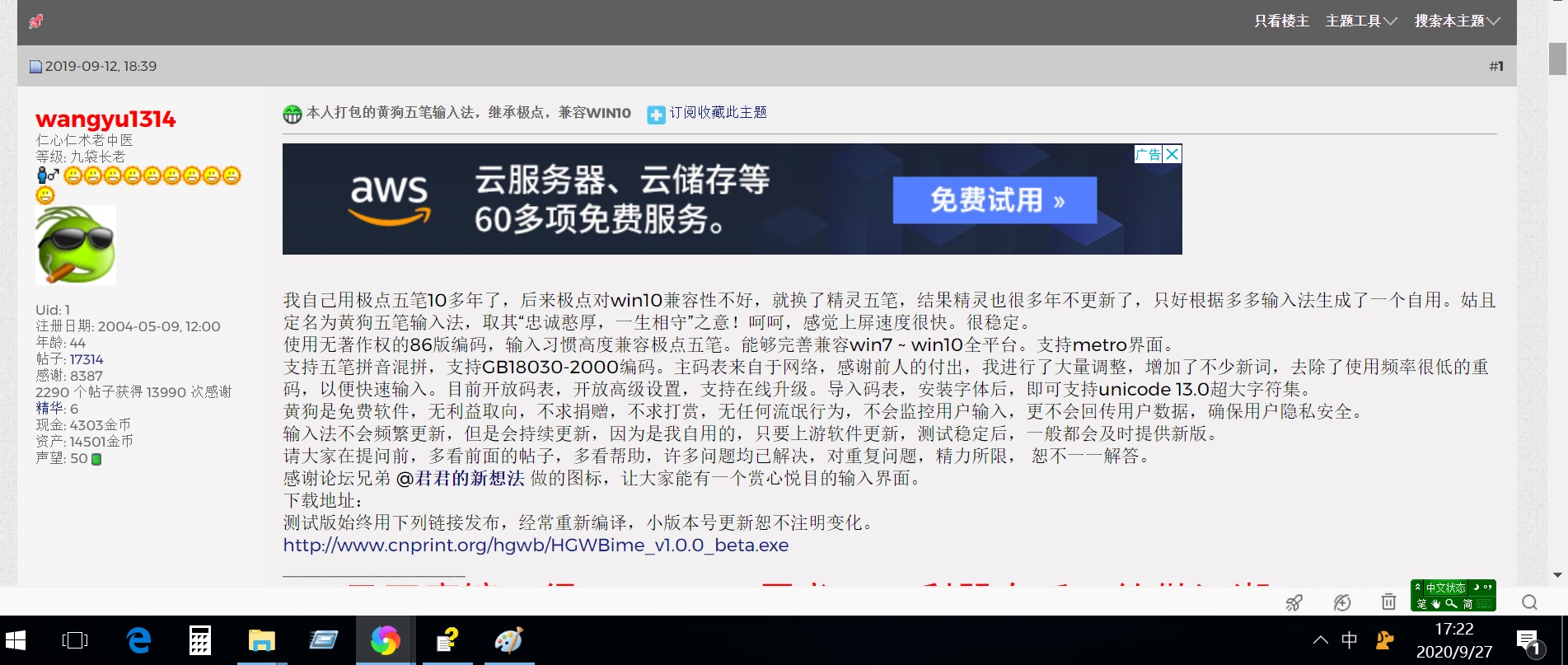Viewport: 1568px width, 665px height.
Task: Click the magnifier icon in browser status bar
Action: coord(1529,602)
